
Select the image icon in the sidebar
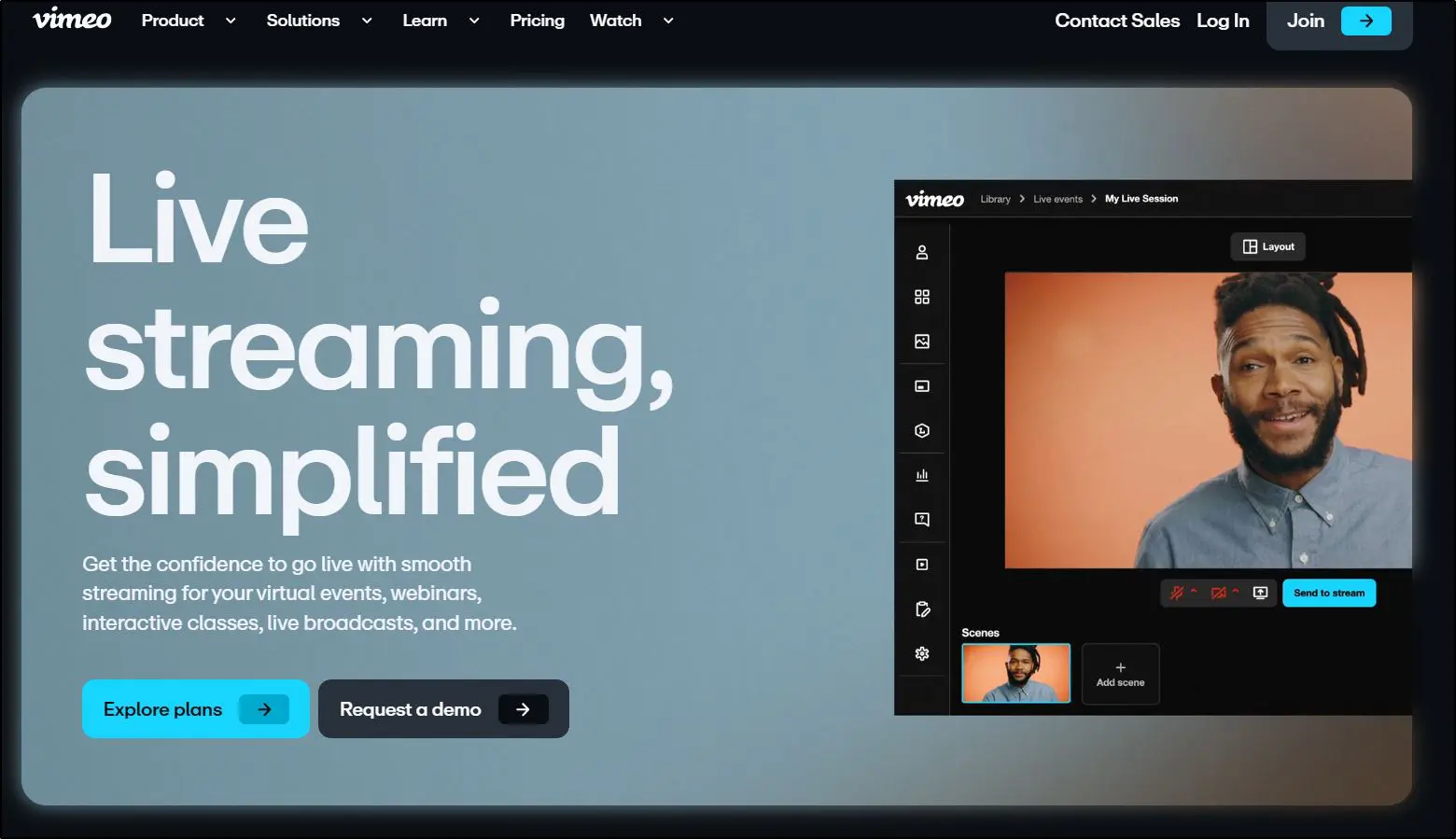(x=922, y=342)
